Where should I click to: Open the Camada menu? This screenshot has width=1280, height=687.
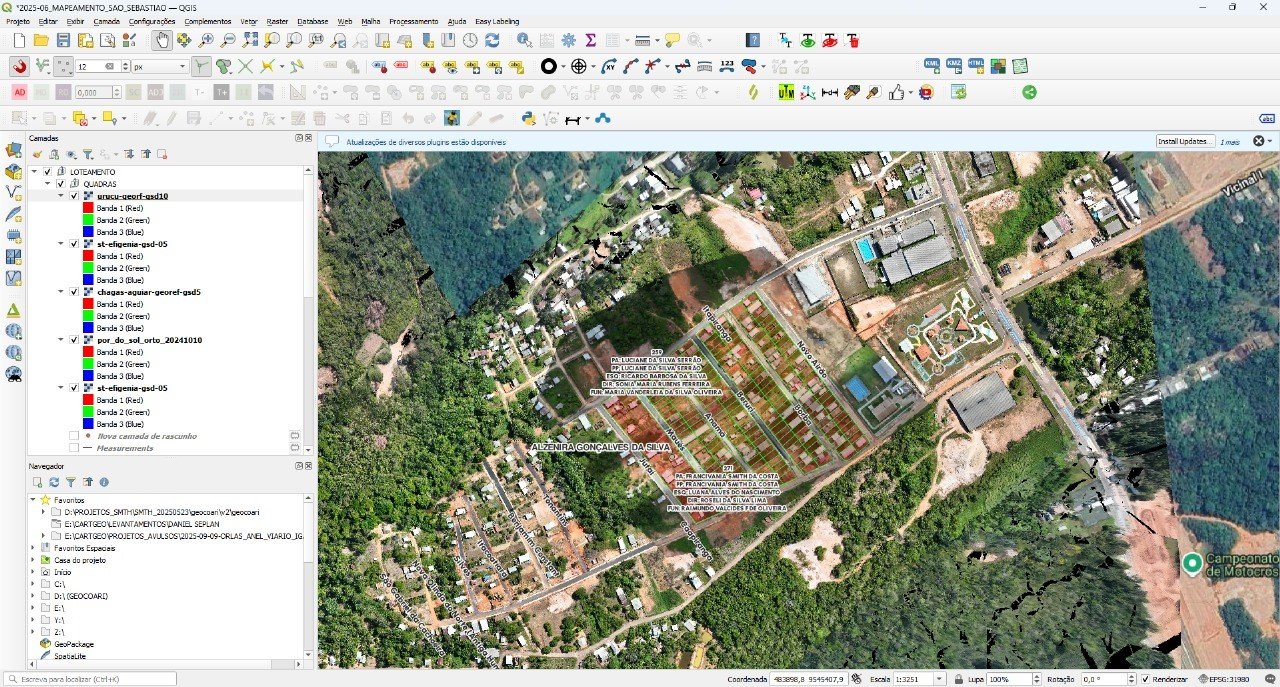(107, 21)
